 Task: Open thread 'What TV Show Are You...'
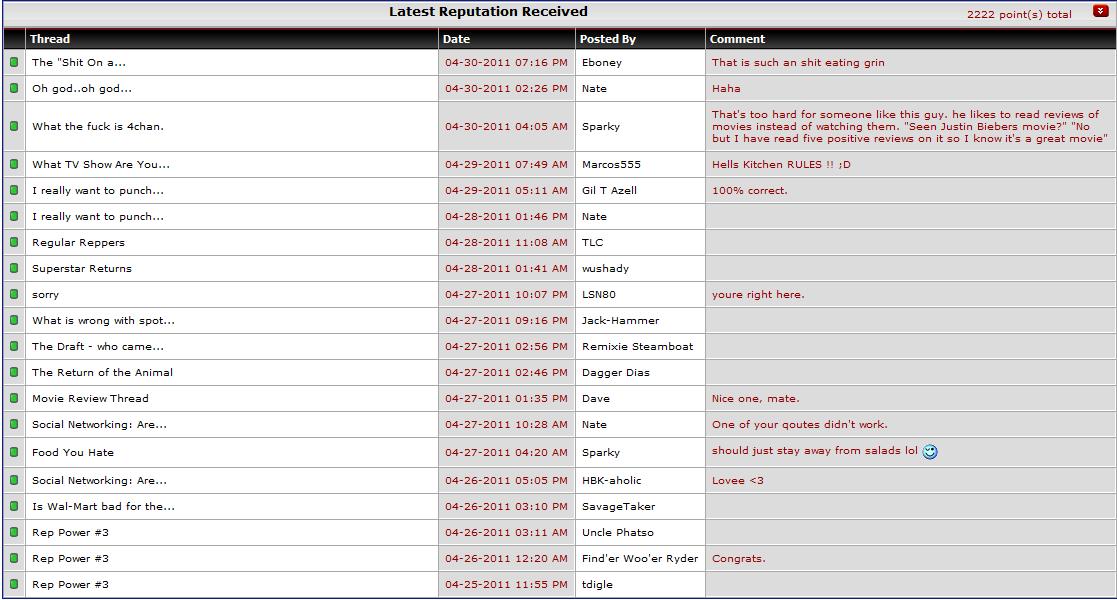click(x=100, y=164)
